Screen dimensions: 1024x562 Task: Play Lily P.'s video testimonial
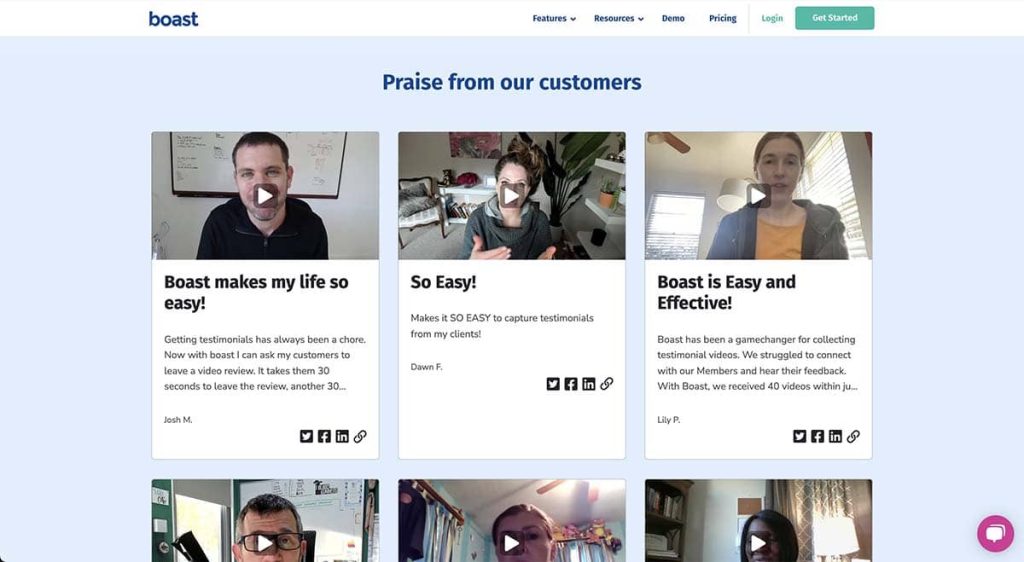[x=758, y=195]
